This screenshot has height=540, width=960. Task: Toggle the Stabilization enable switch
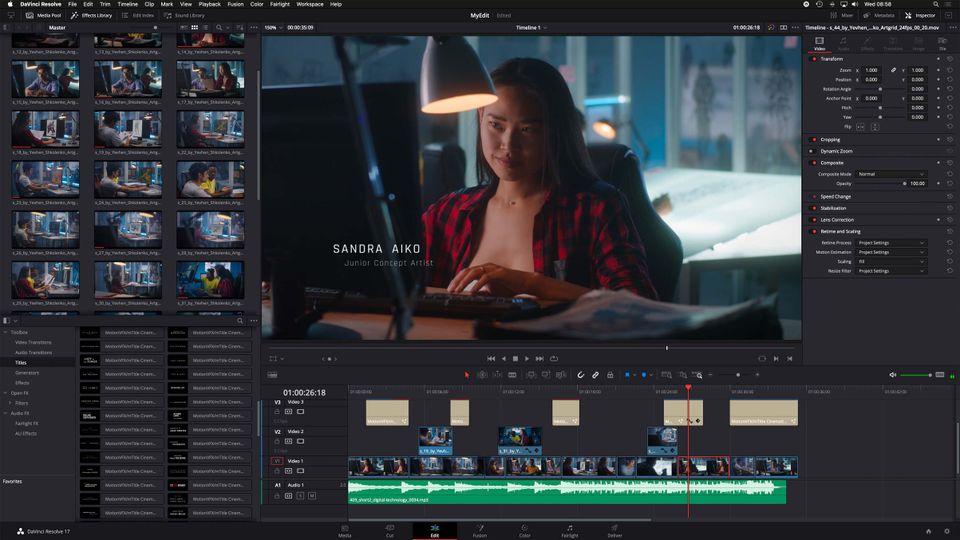814,208
